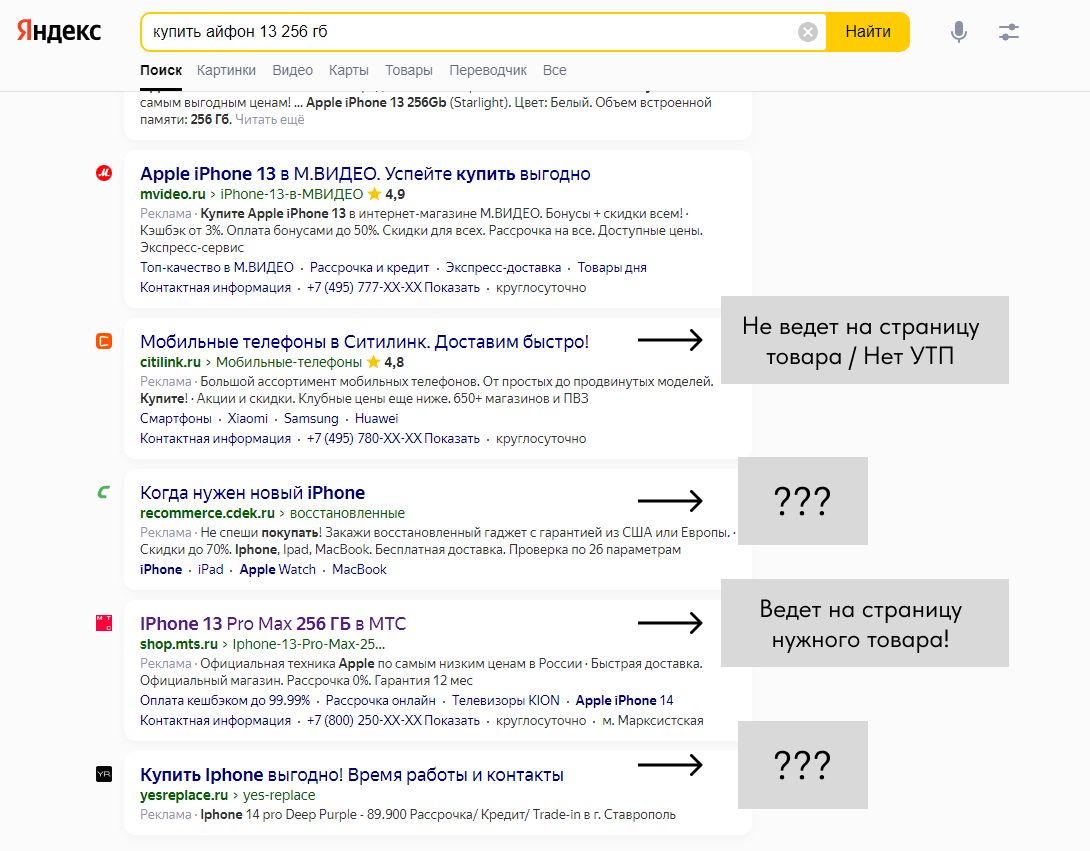Open Мобильные телефоны в Ситилинк result

(364, 342)
